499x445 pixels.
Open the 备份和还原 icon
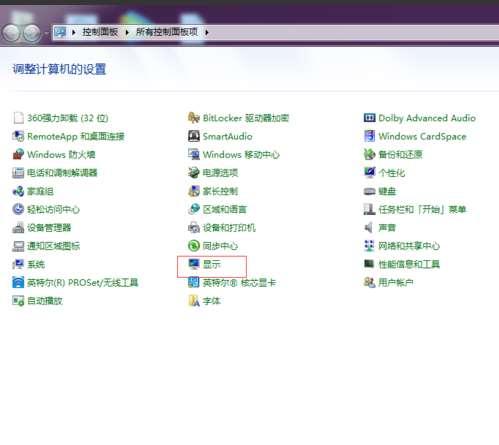pos(369,155)
